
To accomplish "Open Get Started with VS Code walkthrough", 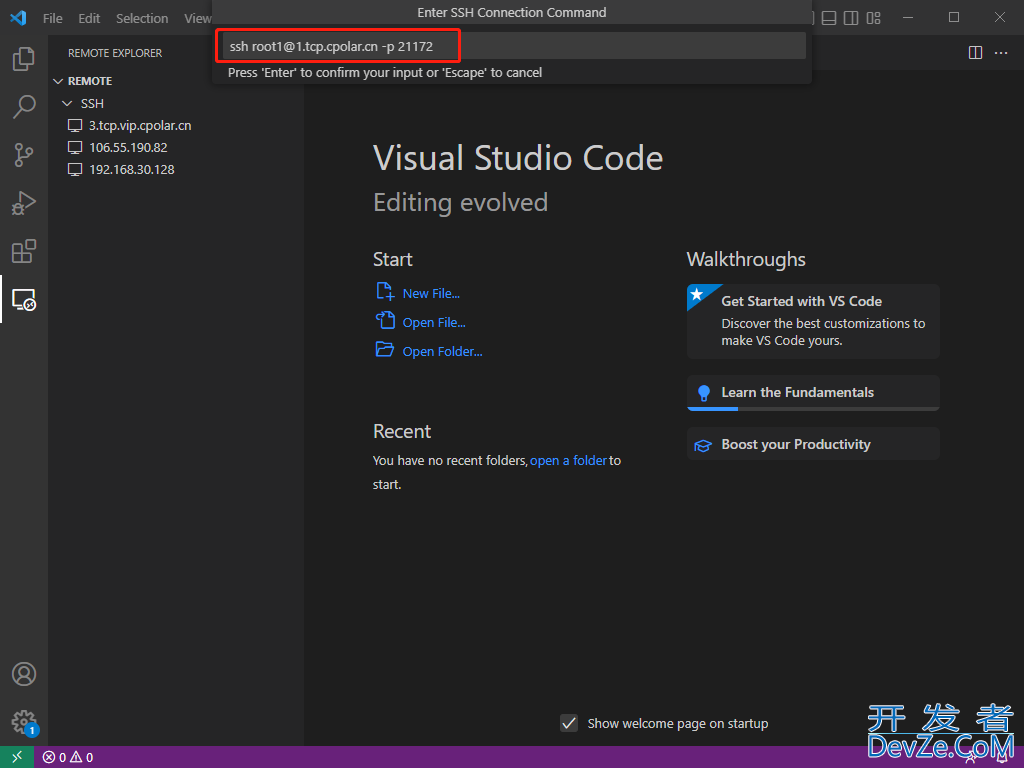I will (813, 321).
